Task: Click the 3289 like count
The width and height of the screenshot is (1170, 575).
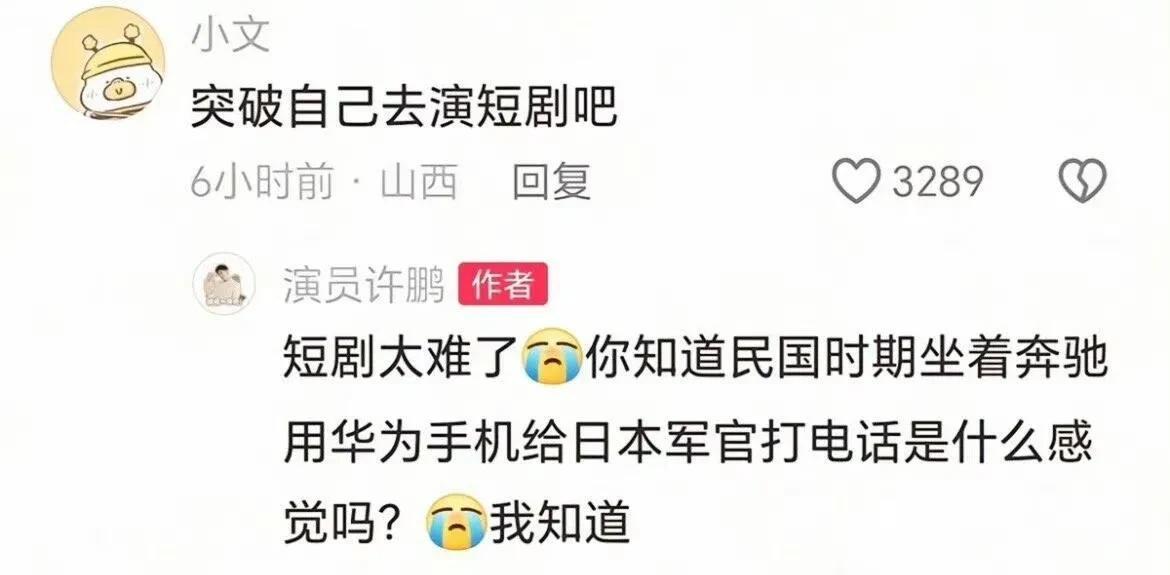Action: tap(937, 181)
